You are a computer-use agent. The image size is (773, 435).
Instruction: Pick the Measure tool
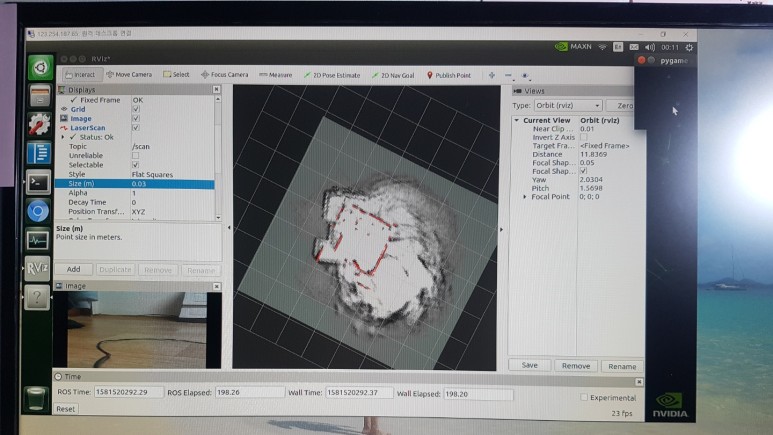tap(276, 75)
